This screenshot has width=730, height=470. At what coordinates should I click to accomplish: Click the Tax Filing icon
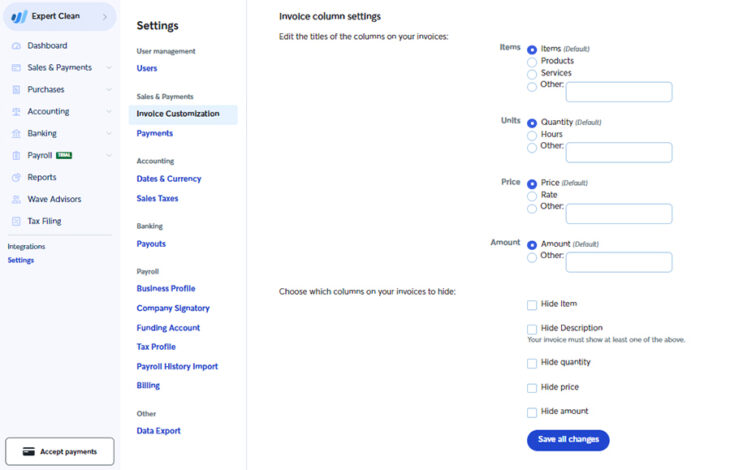tap(16, 222)
